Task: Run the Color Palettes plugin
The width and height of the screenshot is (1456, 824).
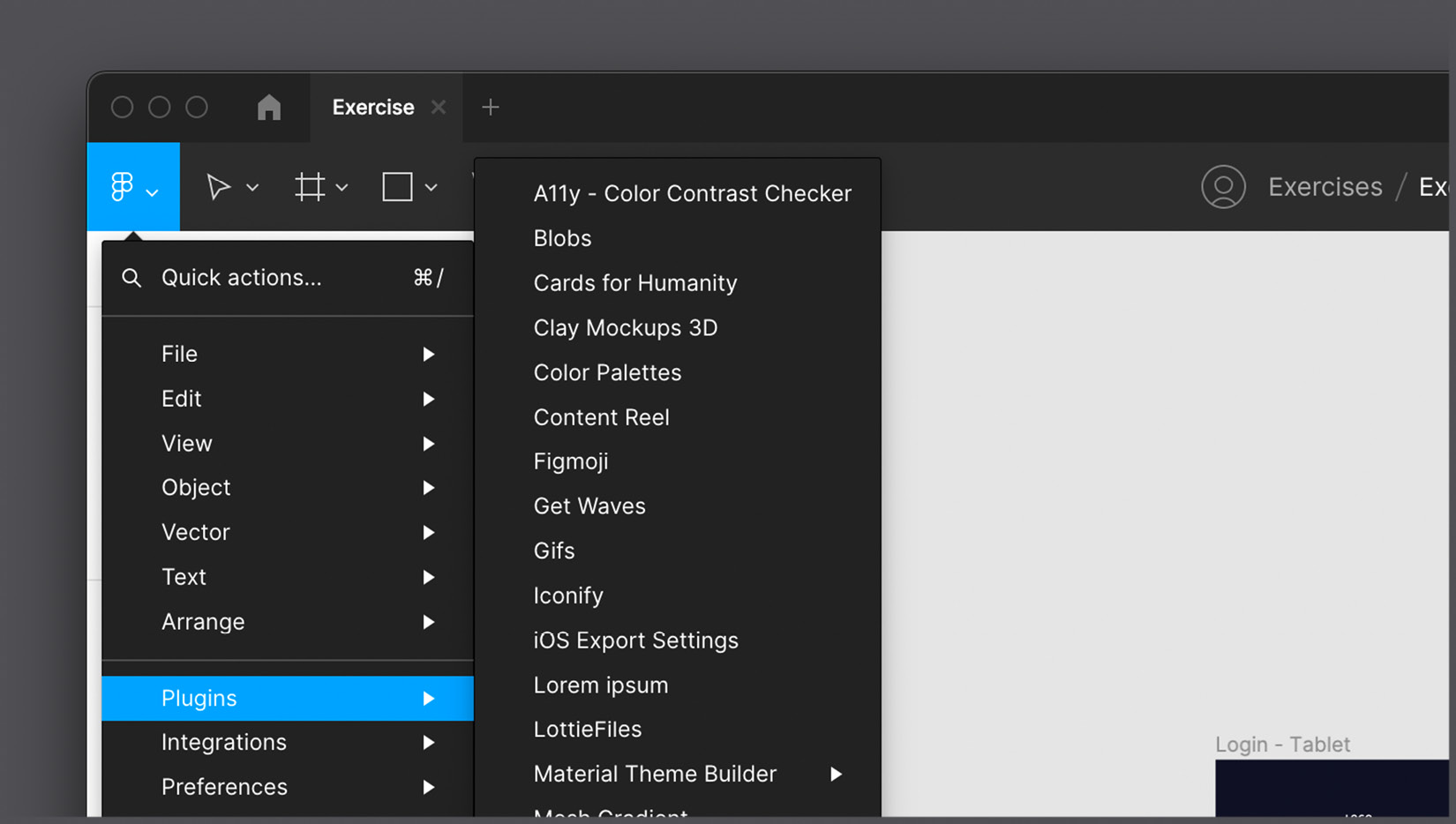Action: (607, 372)
